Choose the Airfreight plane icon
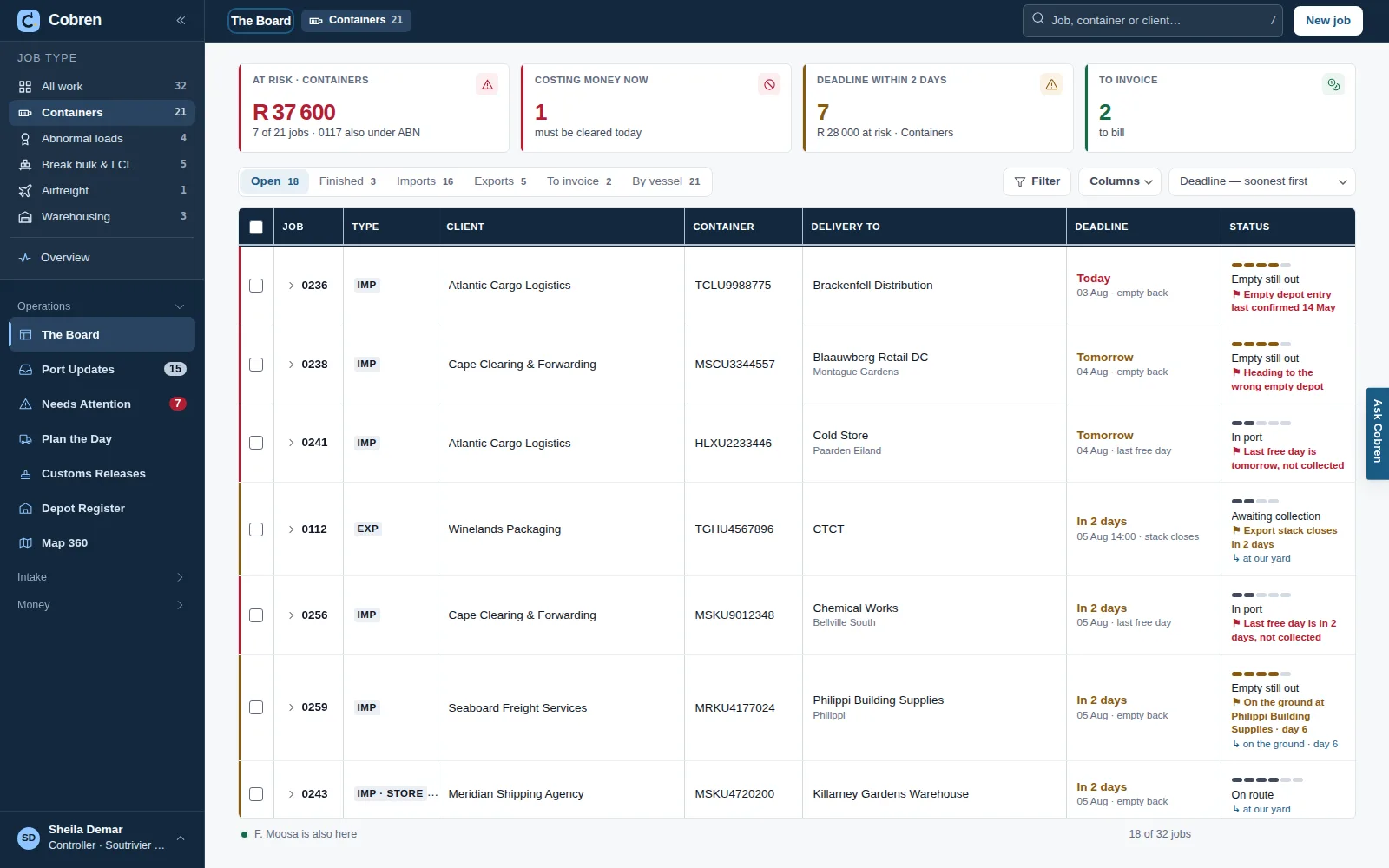The image size is (1389, 868). click(25, 191)
